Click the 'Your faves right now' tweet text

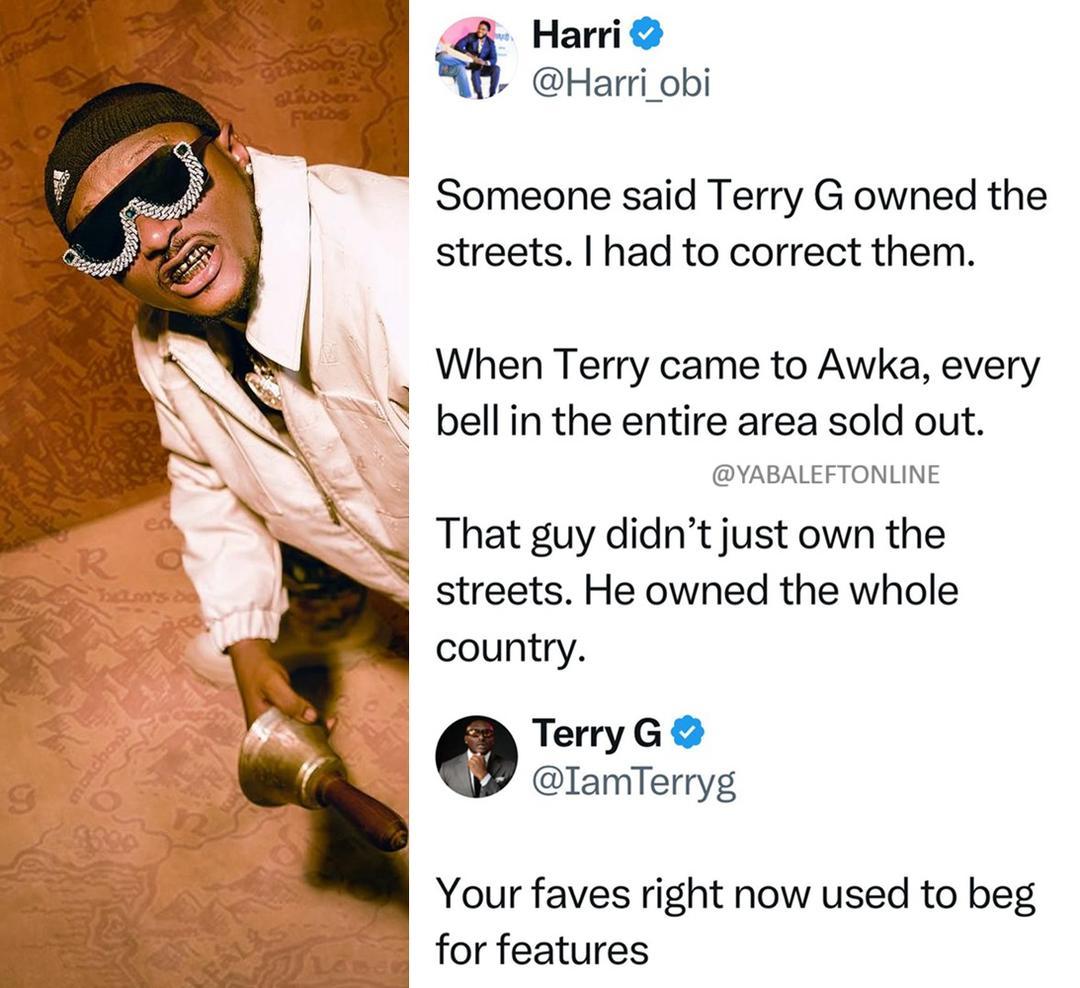pyautogui.click(x=736, y=922)
